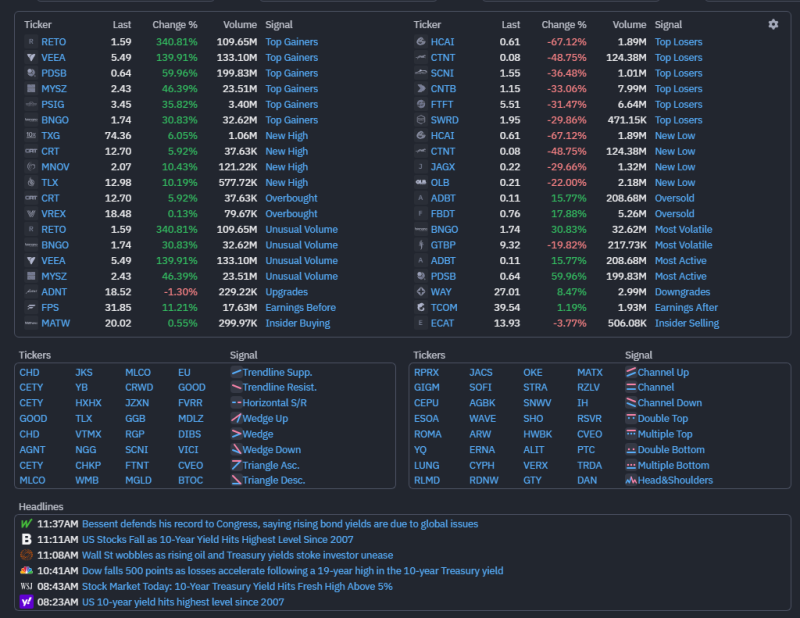Open the Dow falls 500 points headline
This screenshot has height=618, width=800.
click(x=292, y=571)
